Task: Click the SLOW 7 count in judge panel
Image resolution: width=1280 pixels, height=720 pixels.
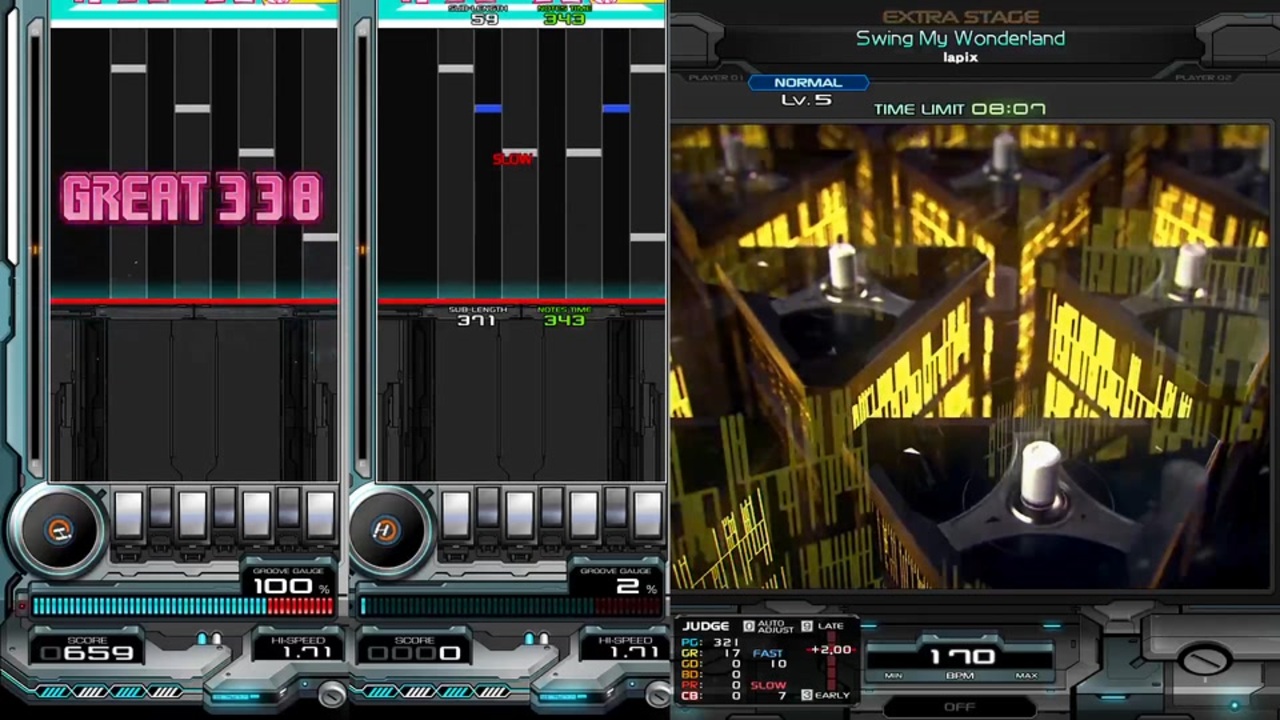Action: [769, 690]
